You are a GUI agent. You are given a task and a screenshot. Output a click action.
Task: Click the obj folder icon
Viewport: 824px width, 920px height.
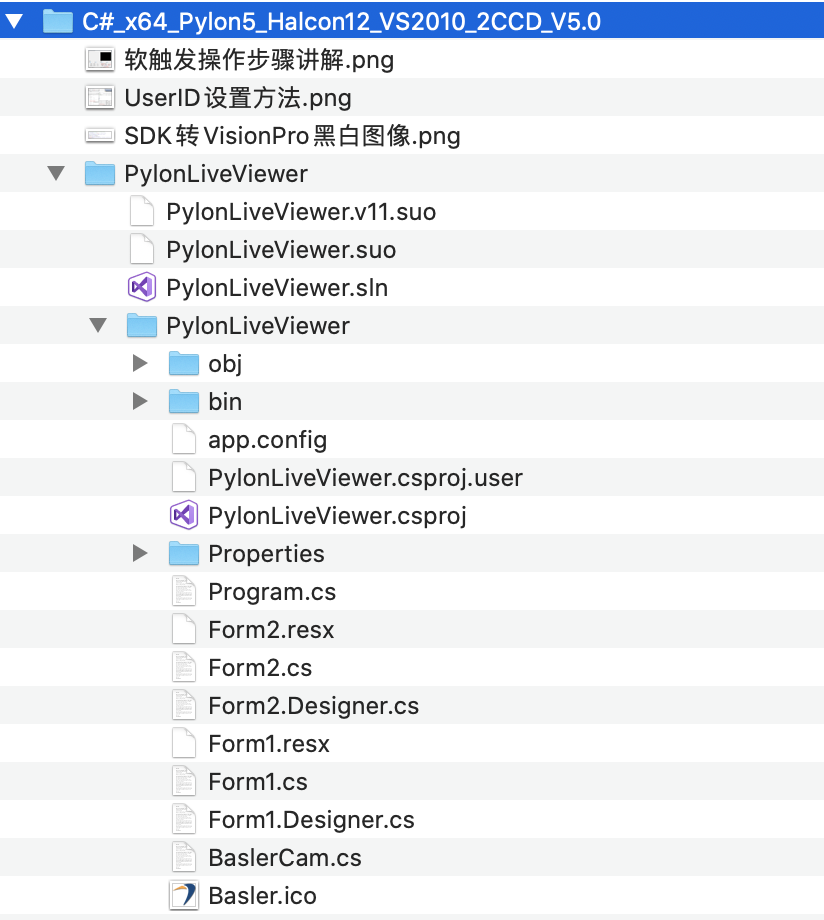(184, 363)
